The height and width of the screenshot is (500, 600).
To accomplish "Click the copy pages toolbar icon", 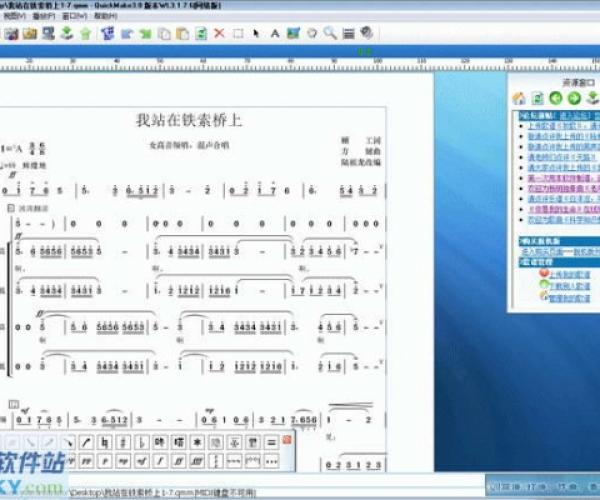I will point(164,34).
